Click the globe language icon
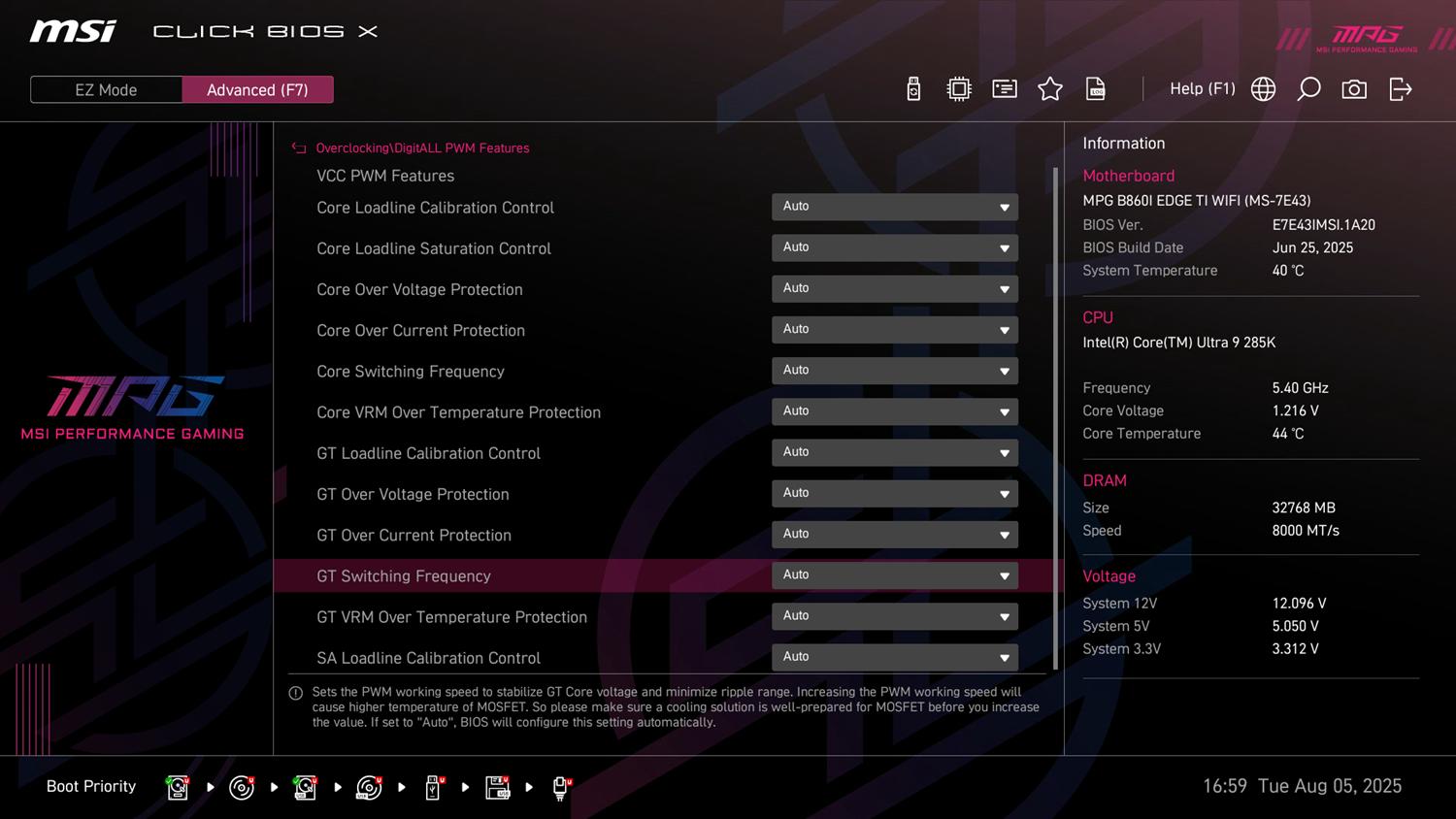Image resolution: width=1456 pixels, height=819 pixels. (x=1263, y=89)
